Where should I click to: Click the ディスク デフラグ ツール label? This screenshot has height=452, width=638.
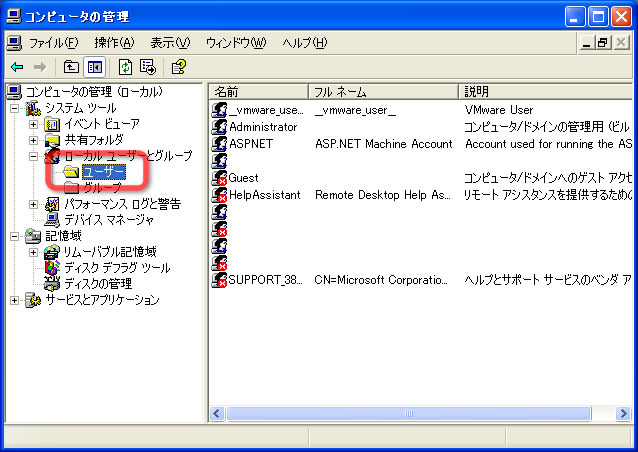117,268
